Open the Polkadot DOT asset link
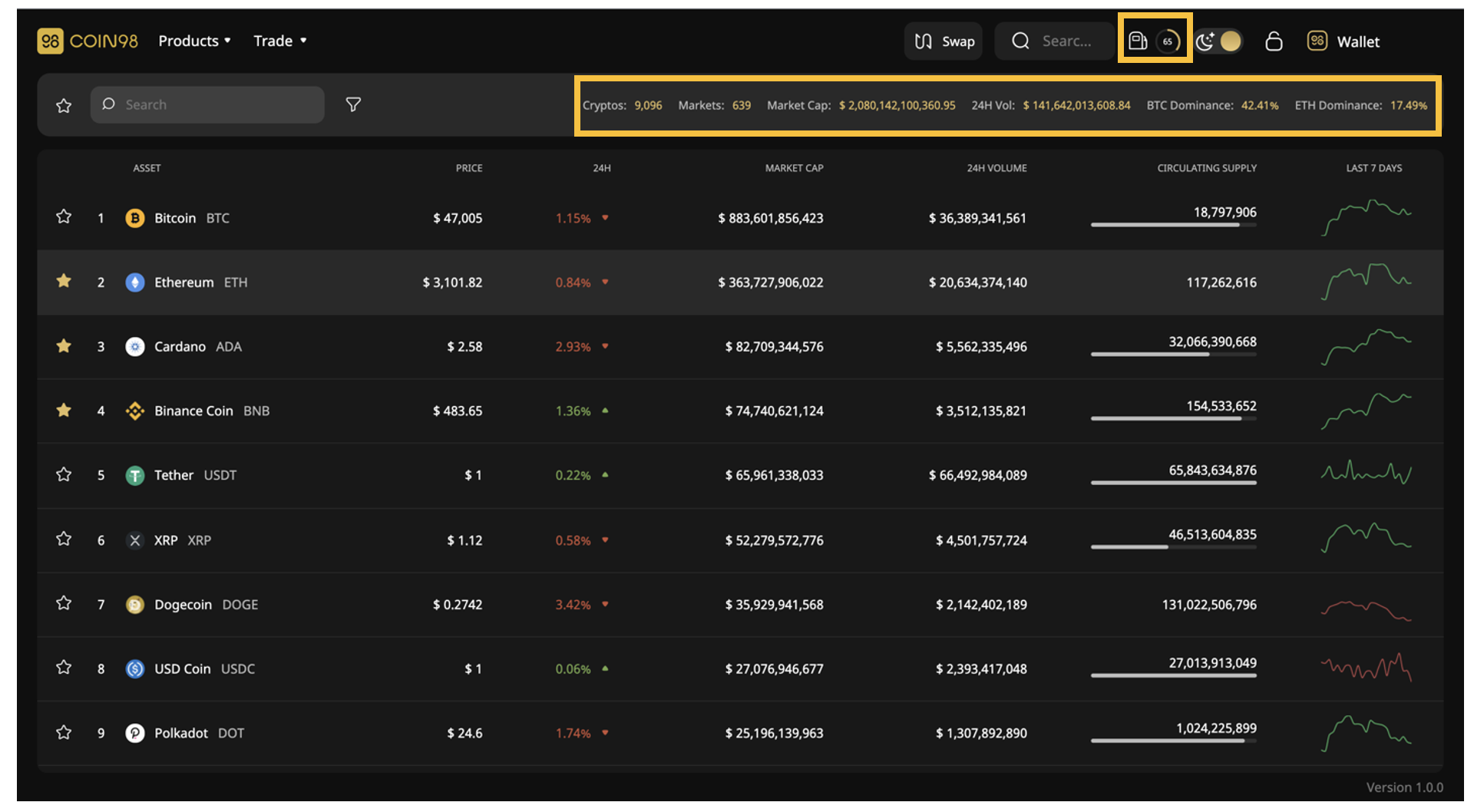The height and width of the screenshot is (812, 1474). (200, 733)
